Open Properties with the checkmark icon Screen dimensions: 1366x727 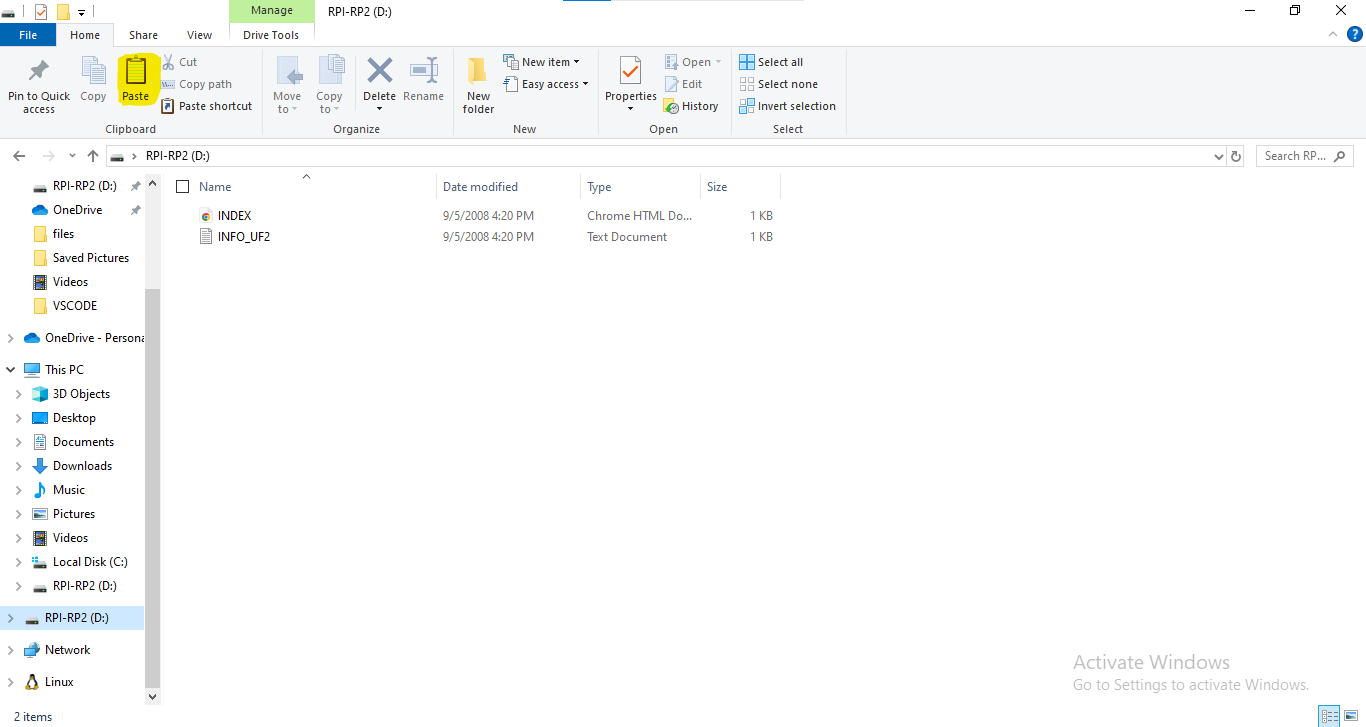[630, 71]
